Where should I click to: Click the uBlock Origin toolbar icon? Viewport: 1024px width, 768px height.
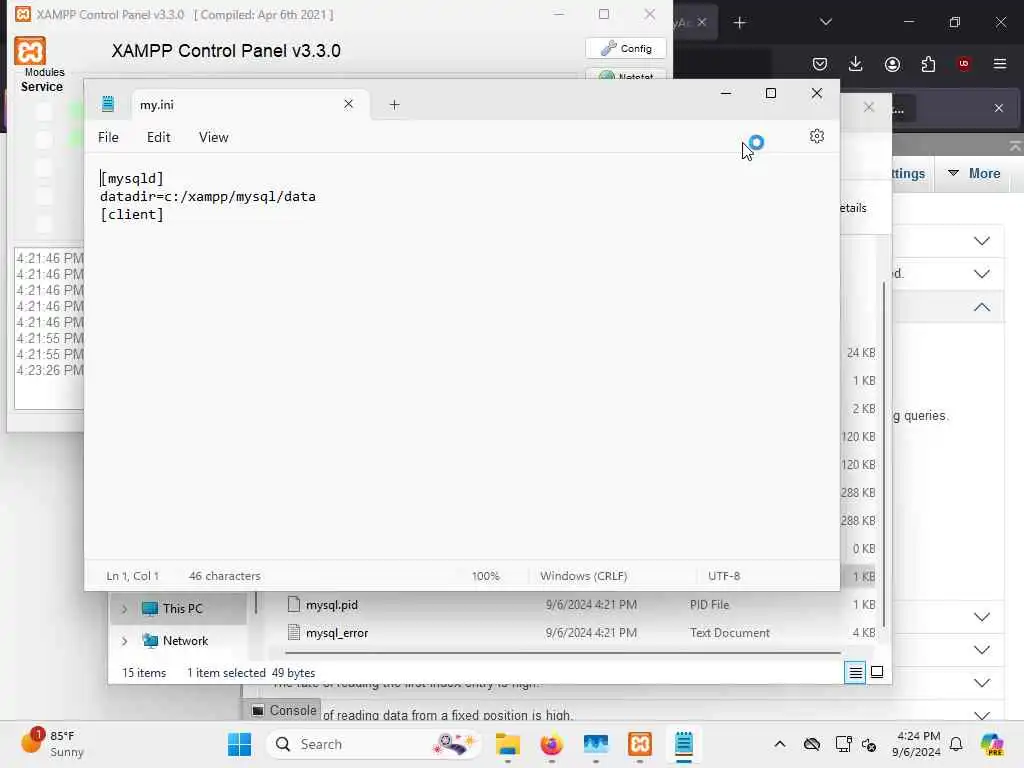tap(963, 64)
